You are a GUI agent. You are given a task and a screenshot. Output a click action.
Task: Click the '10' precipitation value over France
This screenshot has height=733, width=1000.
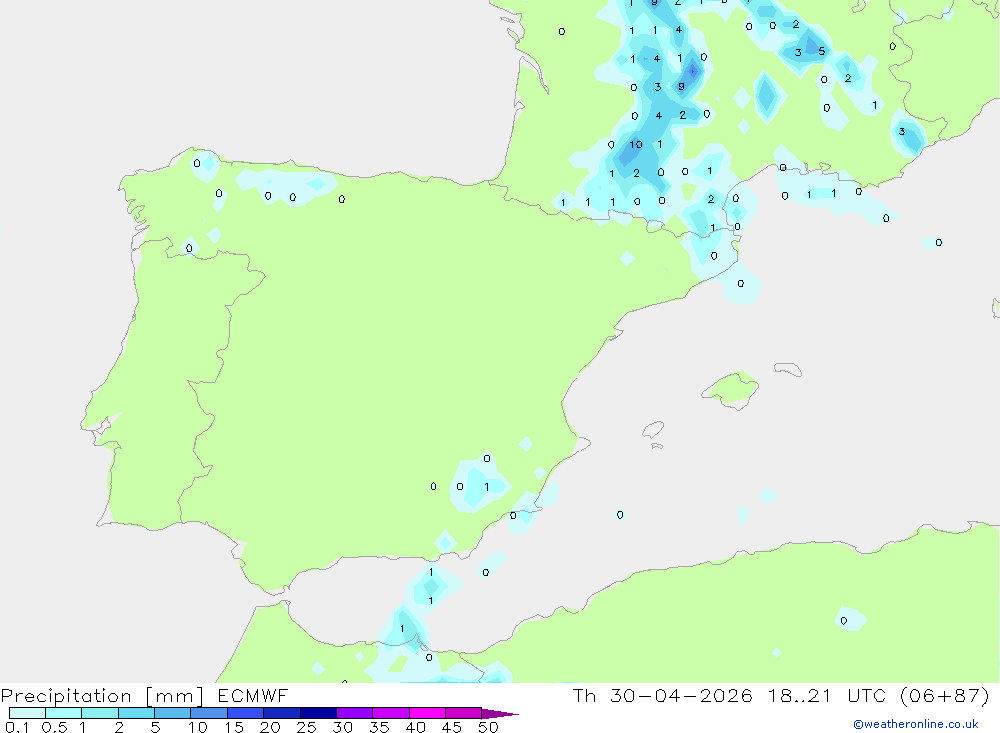point(636,145)
